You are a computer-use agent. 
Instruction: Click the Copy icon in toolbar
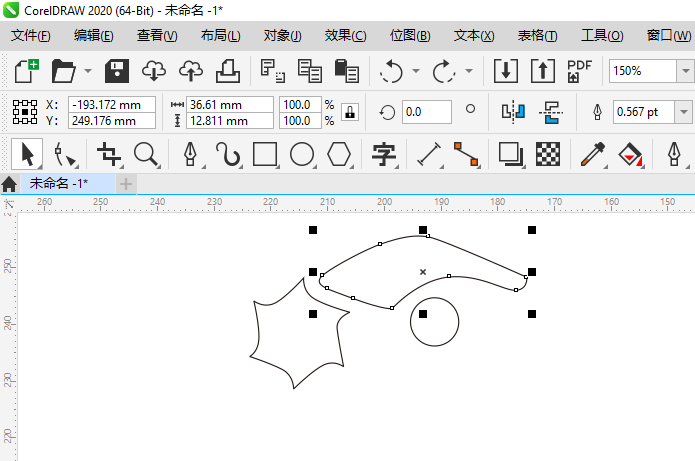(309, 71)
